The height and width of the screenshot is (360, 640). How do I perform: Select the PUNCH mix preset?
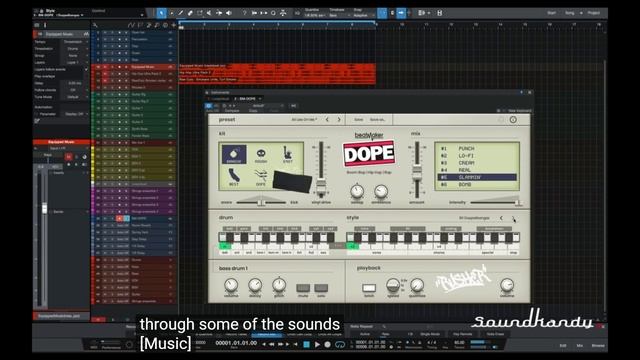[x=477, y=149]
